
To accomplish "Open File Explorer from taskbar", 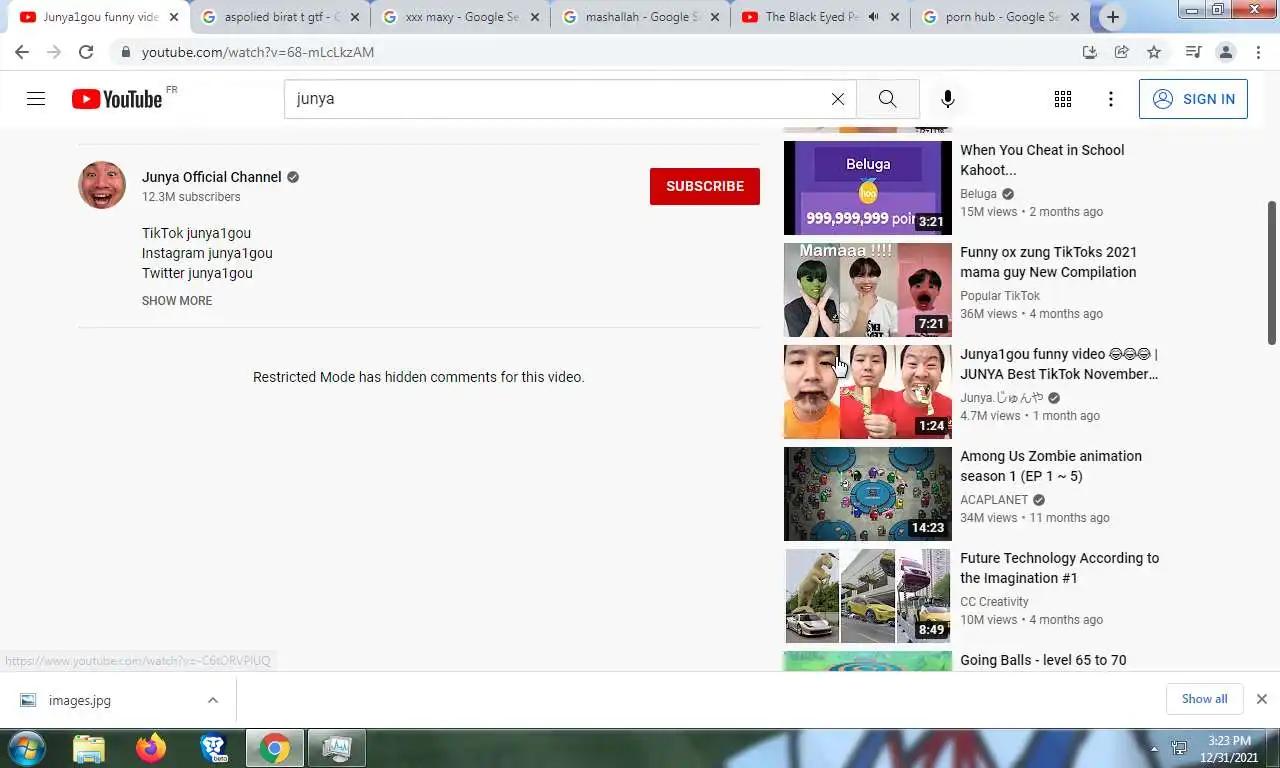I will click(x=89, y=748).
